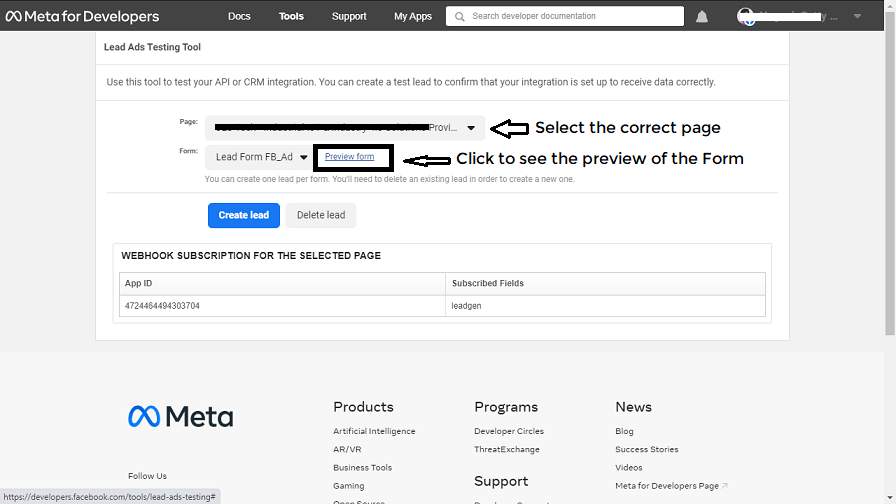Click the Delete lead button
Screen dimensions: 896x504
[x=321, y=215]
